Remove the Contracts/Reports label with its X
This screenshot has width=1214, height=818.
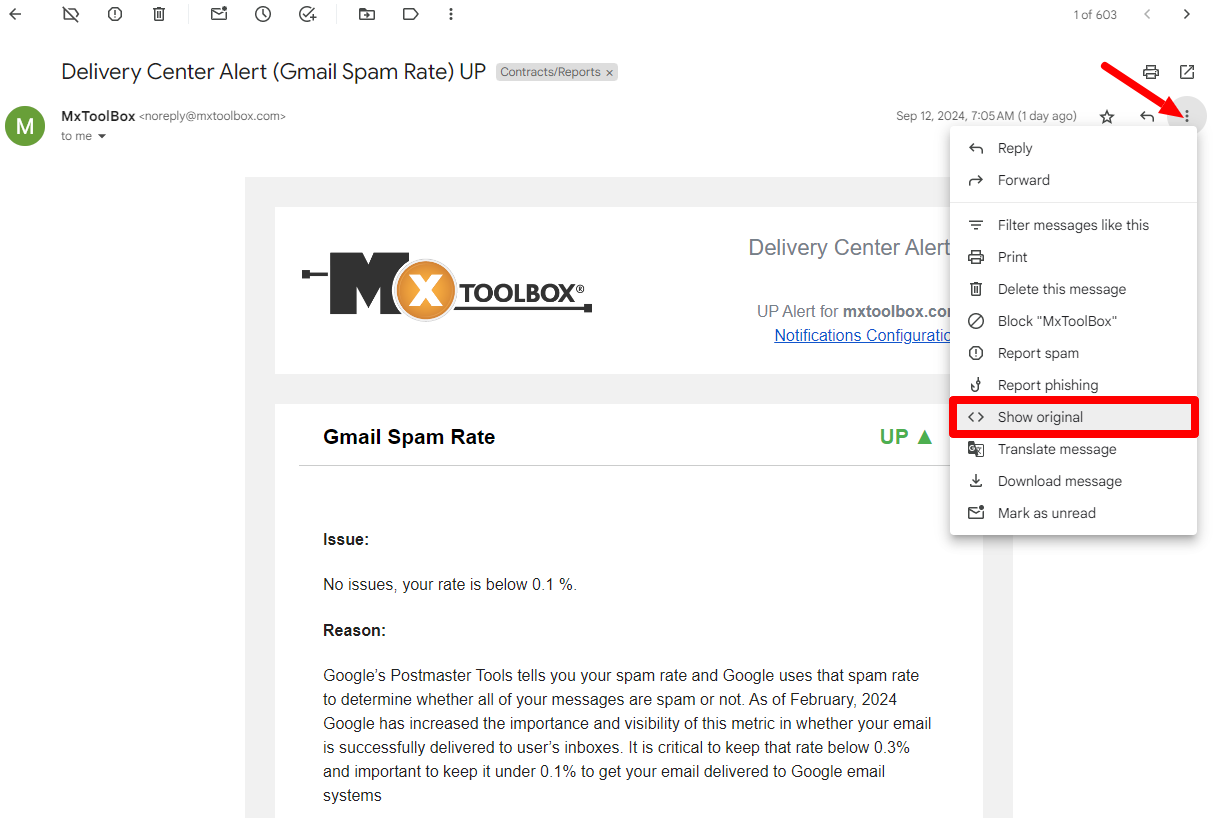tap(609, 73)
